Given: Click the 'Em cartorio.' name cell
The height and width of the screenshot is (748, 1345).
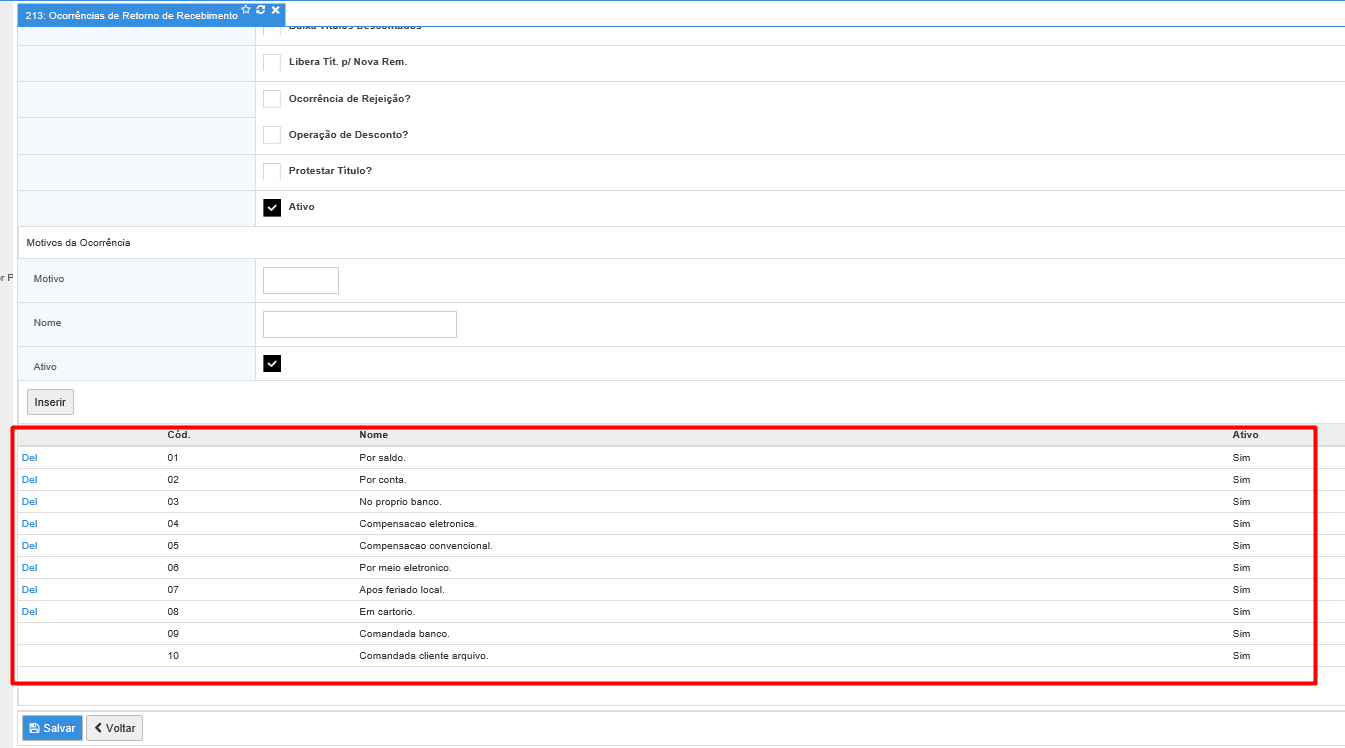Looking at the screenshot, I should 386,611.
